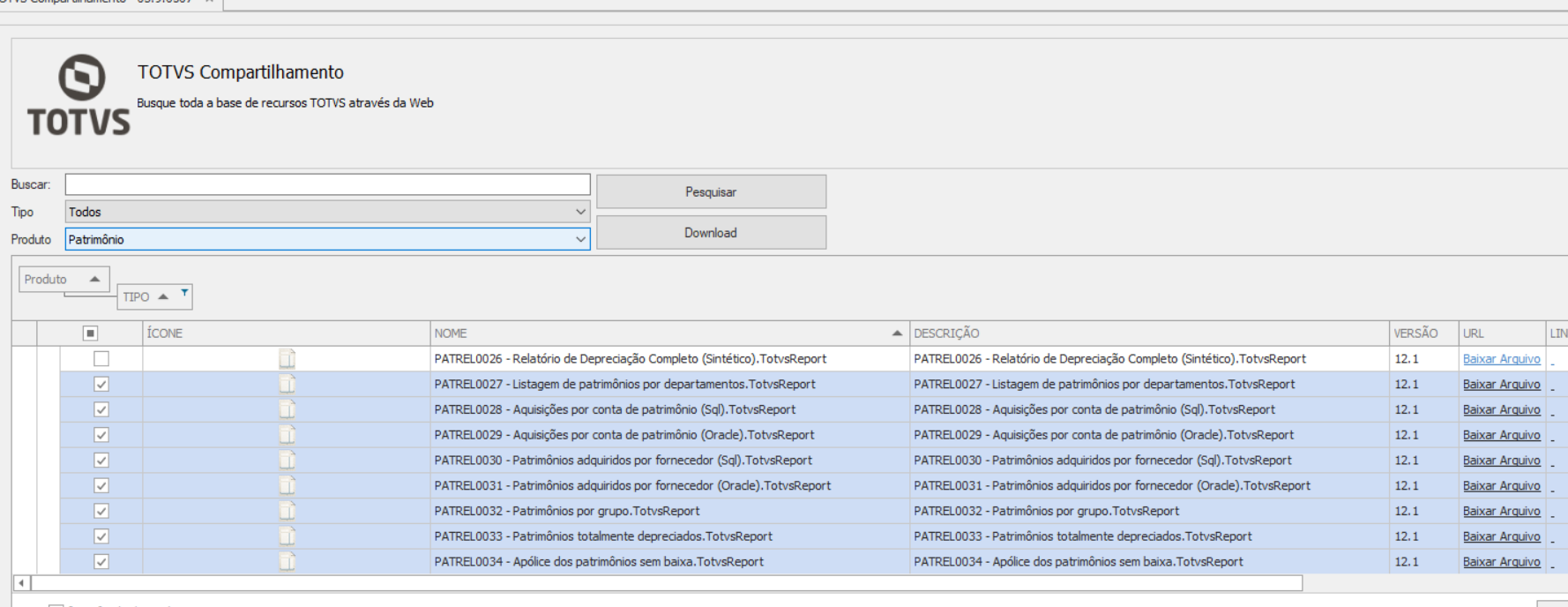Sort by the DESCRIÇÃO column header
The height and width of the screenshot is (607, 1568).
[x=1149, y=333]
